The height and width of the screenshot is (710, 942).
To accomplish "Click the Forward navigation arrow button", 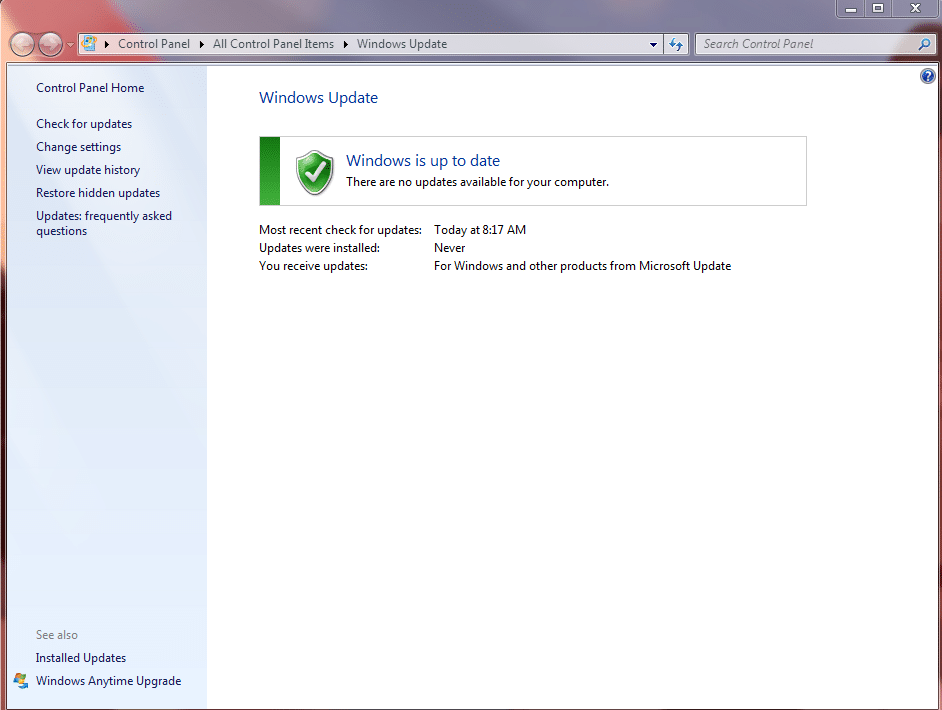I will pyautogui.click(x=50, y=44).
